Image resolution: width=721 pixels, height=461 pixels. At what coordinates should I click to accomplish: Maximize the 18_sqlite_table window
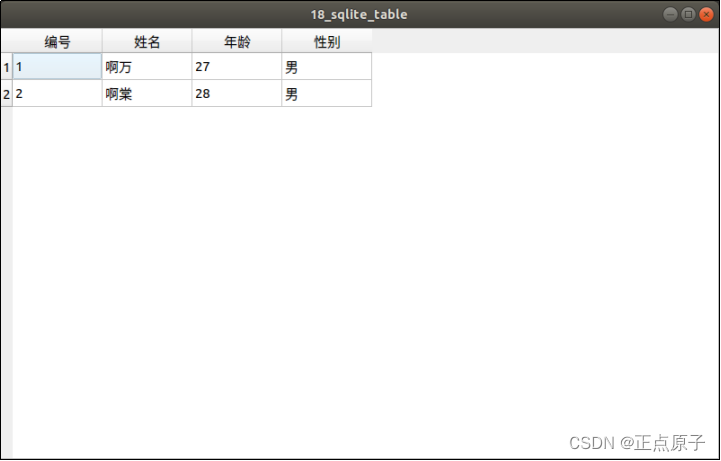coord(688,14)
